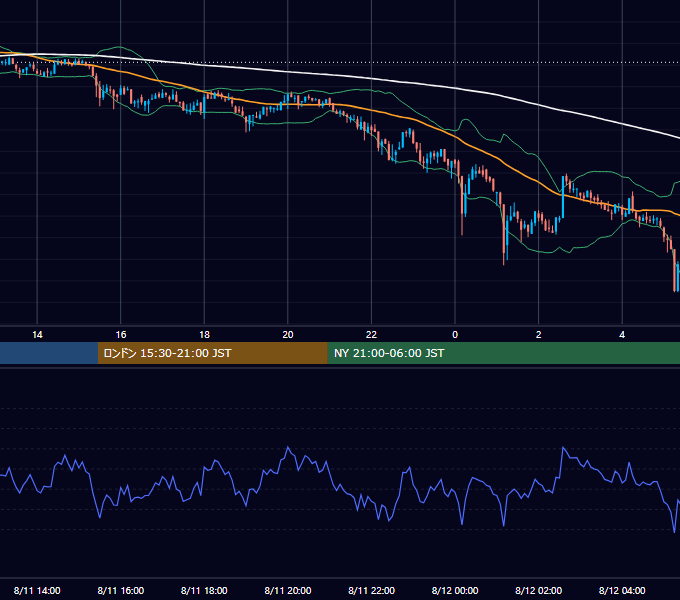Click the blue session band before London
This screenshot has height=600, width=680.
[x=49, y=353]
